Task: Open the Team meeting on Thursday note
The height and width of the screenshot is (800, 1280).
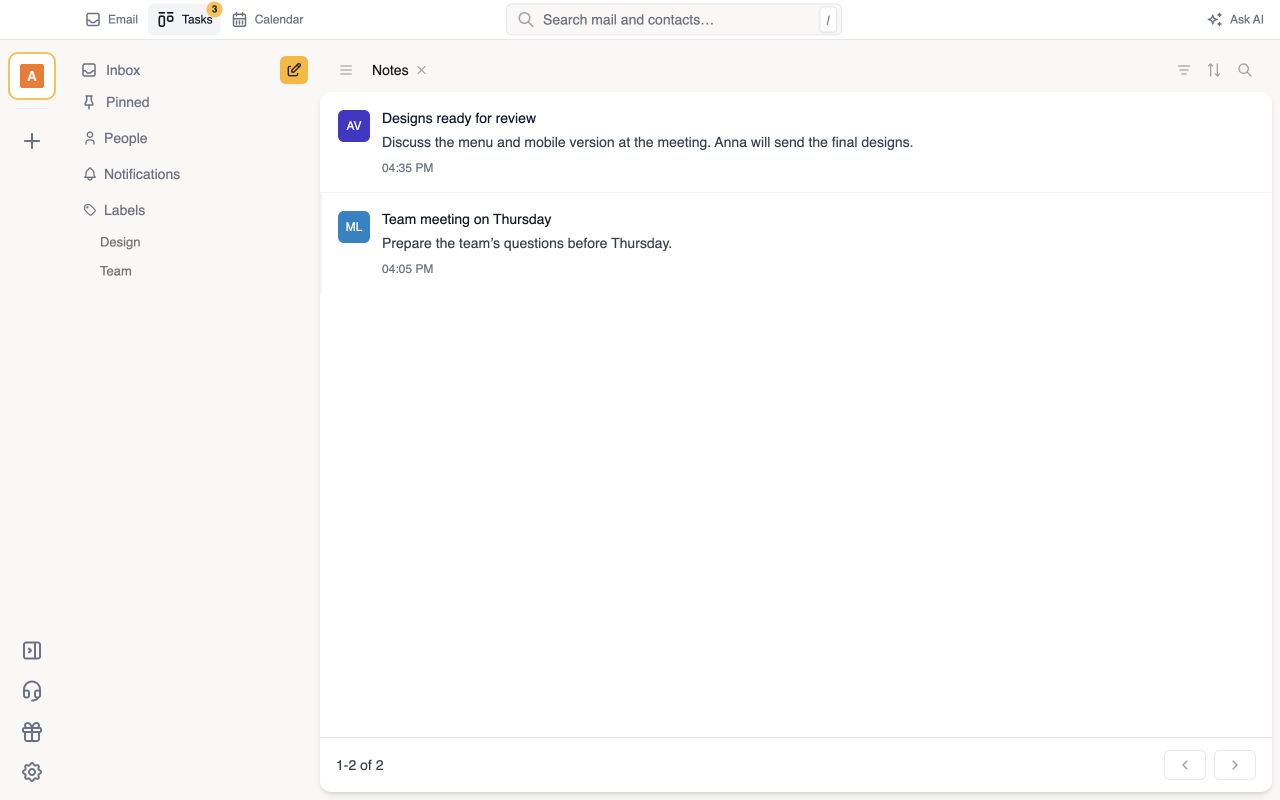Action: pos(796,243)
